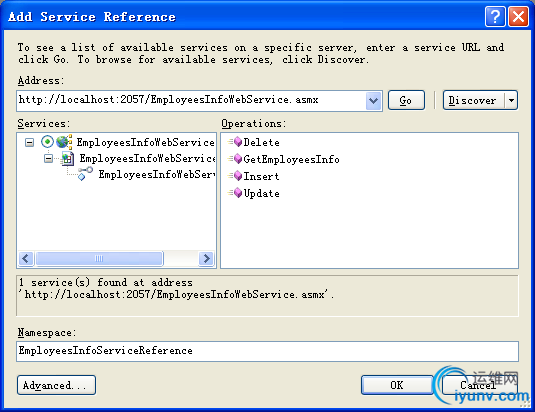Screen dimensions: 535x412
Task: Click into the Address URL field
Action: [x=191, y=100]
